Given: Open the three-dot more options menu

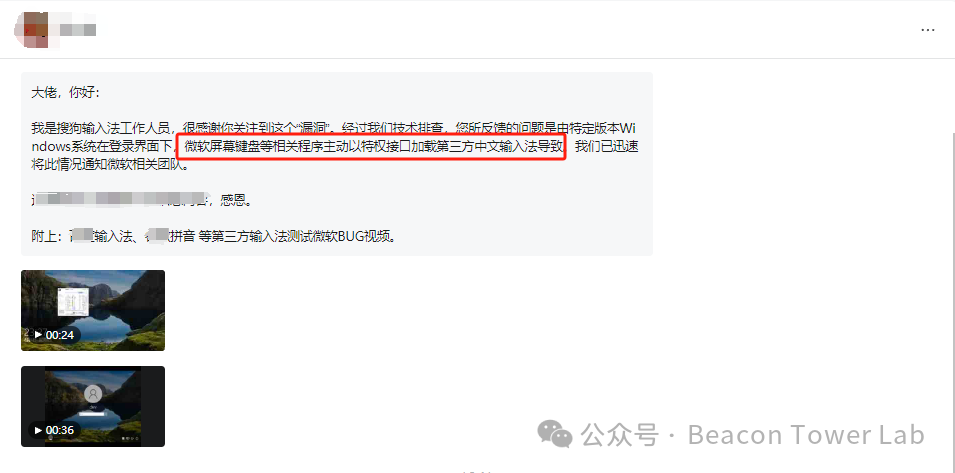Looking at the screenshot, I should 927,30.
